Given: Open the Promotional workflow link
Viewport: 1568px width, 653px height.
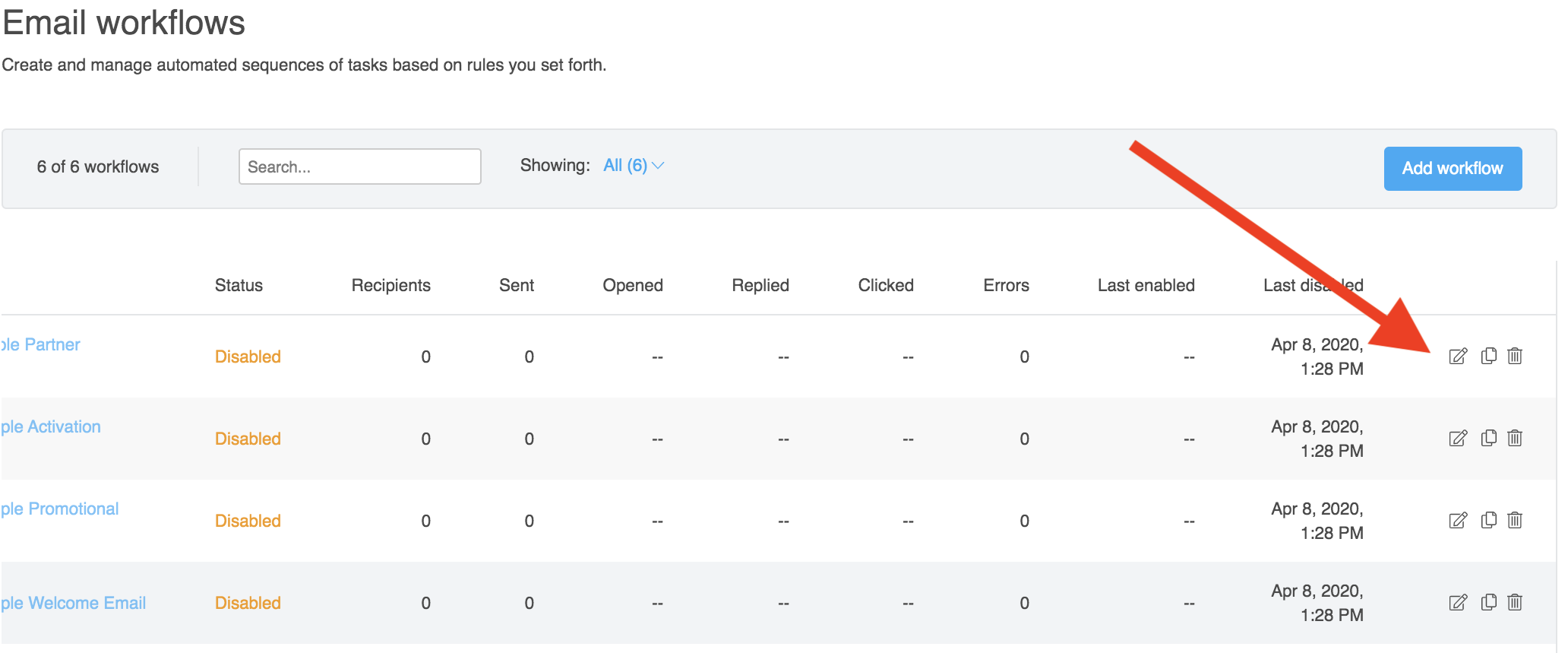Looking at the screenshot, I should pos(61,509).
